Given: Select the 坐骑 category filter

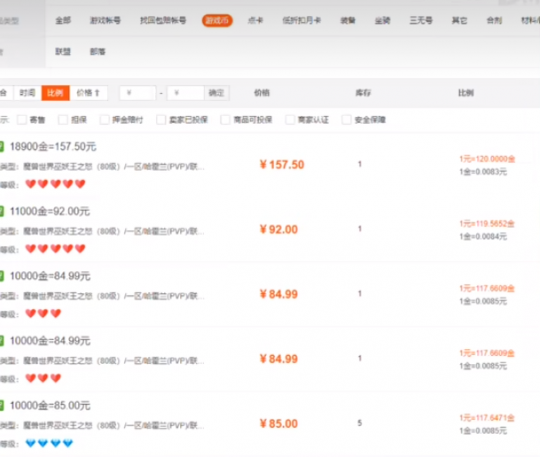Looking at the screenshot, I should click(x=382, y=20).
